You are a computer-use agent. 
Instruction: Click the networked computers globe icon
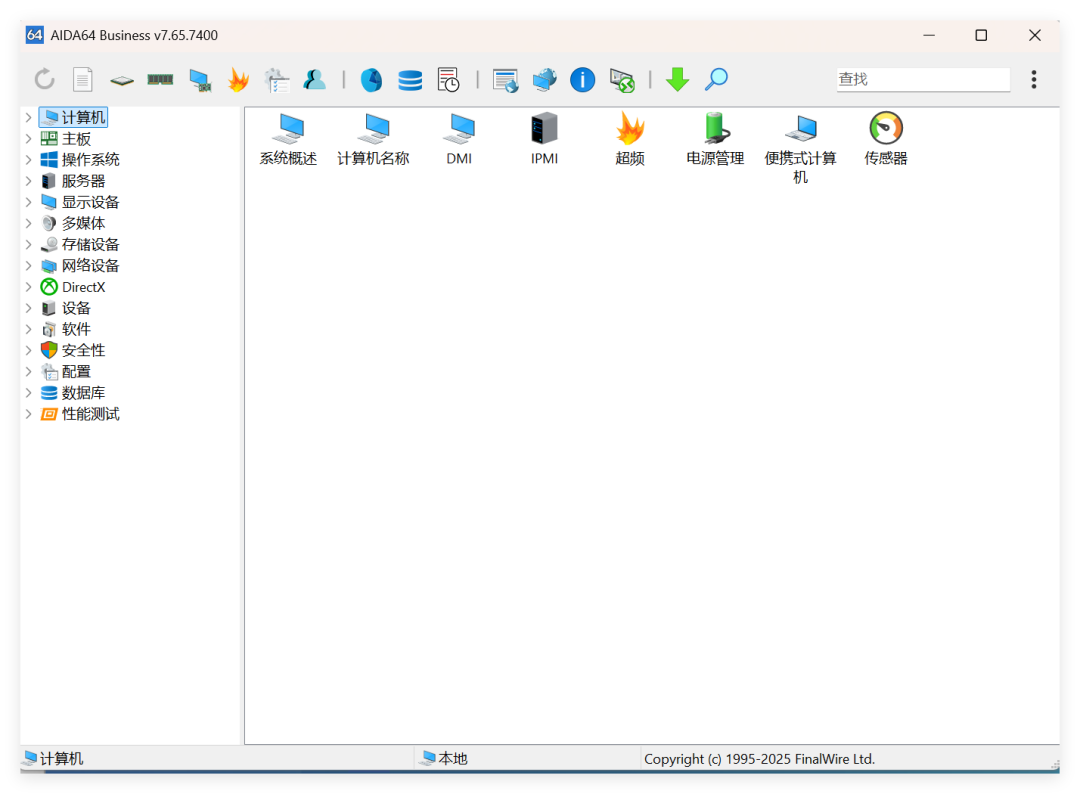pyautogui.click(x=544, y=79)
